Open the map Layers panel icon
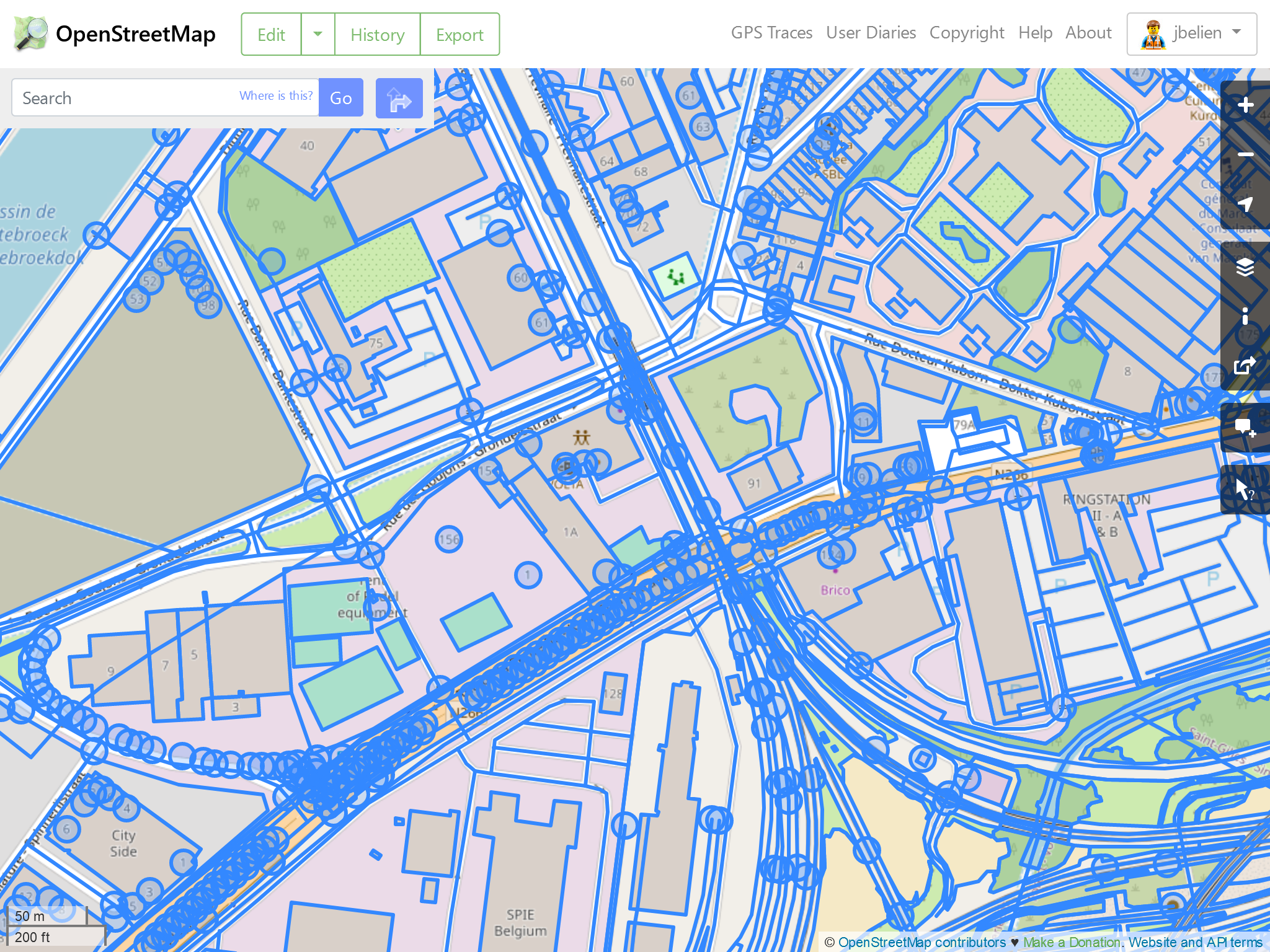The height and width of the screenshot is (952, 1270). coord(1245,267)
